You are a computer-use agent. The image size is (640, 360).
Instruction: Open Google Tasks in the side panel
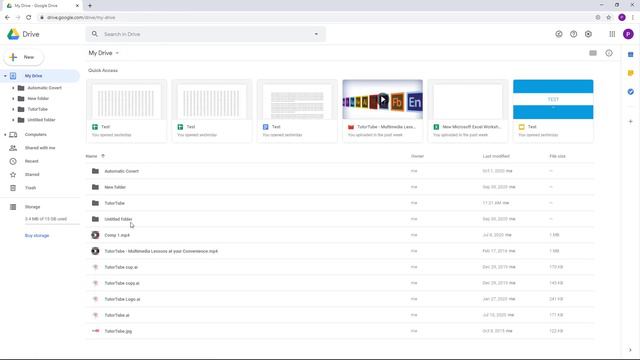coord(631,92)
